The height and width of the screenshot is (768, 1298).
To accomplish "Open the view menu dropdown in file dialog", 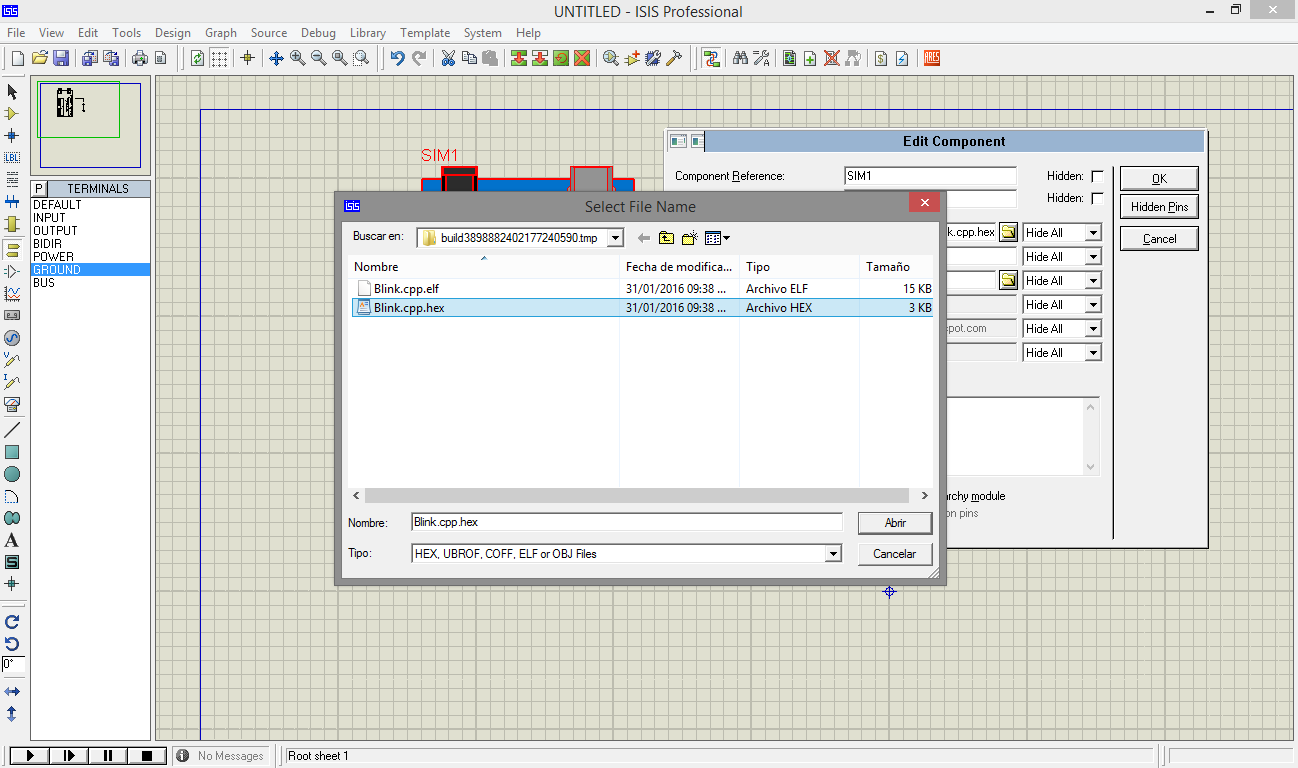I will coord(717,238).
